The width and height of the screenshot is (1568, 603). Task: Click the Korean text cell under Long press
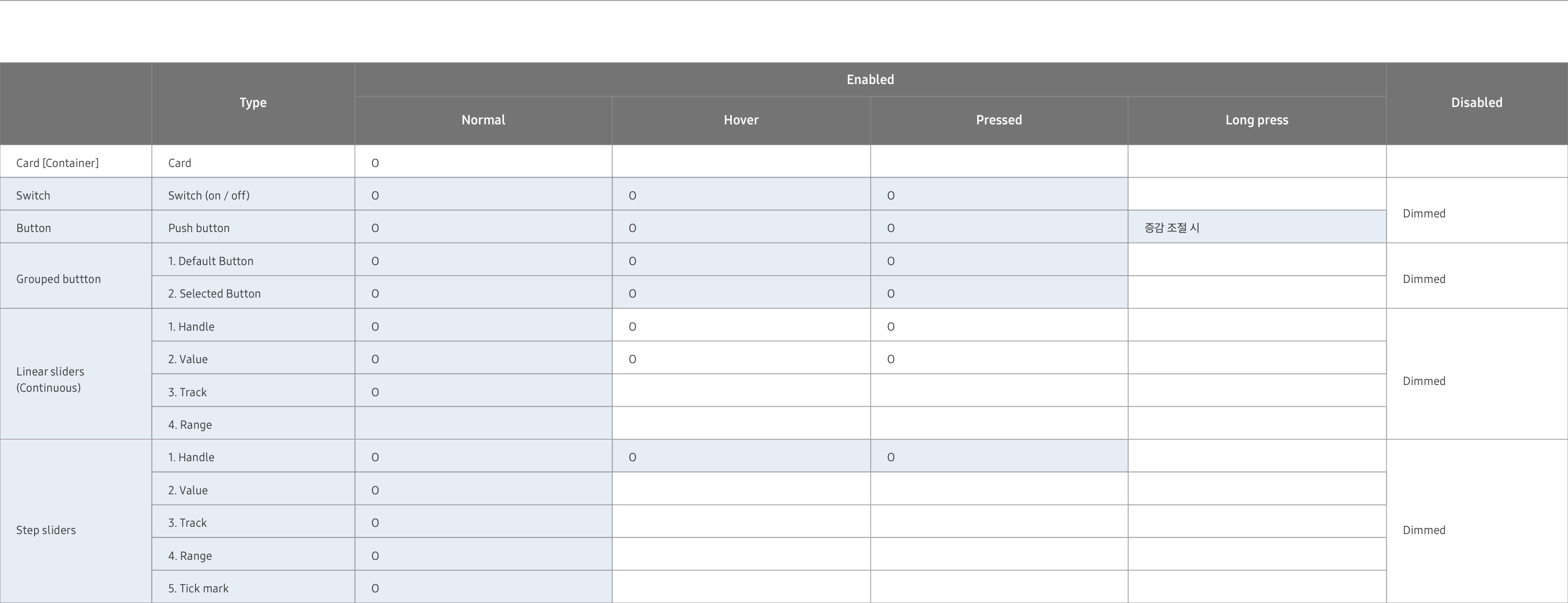pos(1172,228)
